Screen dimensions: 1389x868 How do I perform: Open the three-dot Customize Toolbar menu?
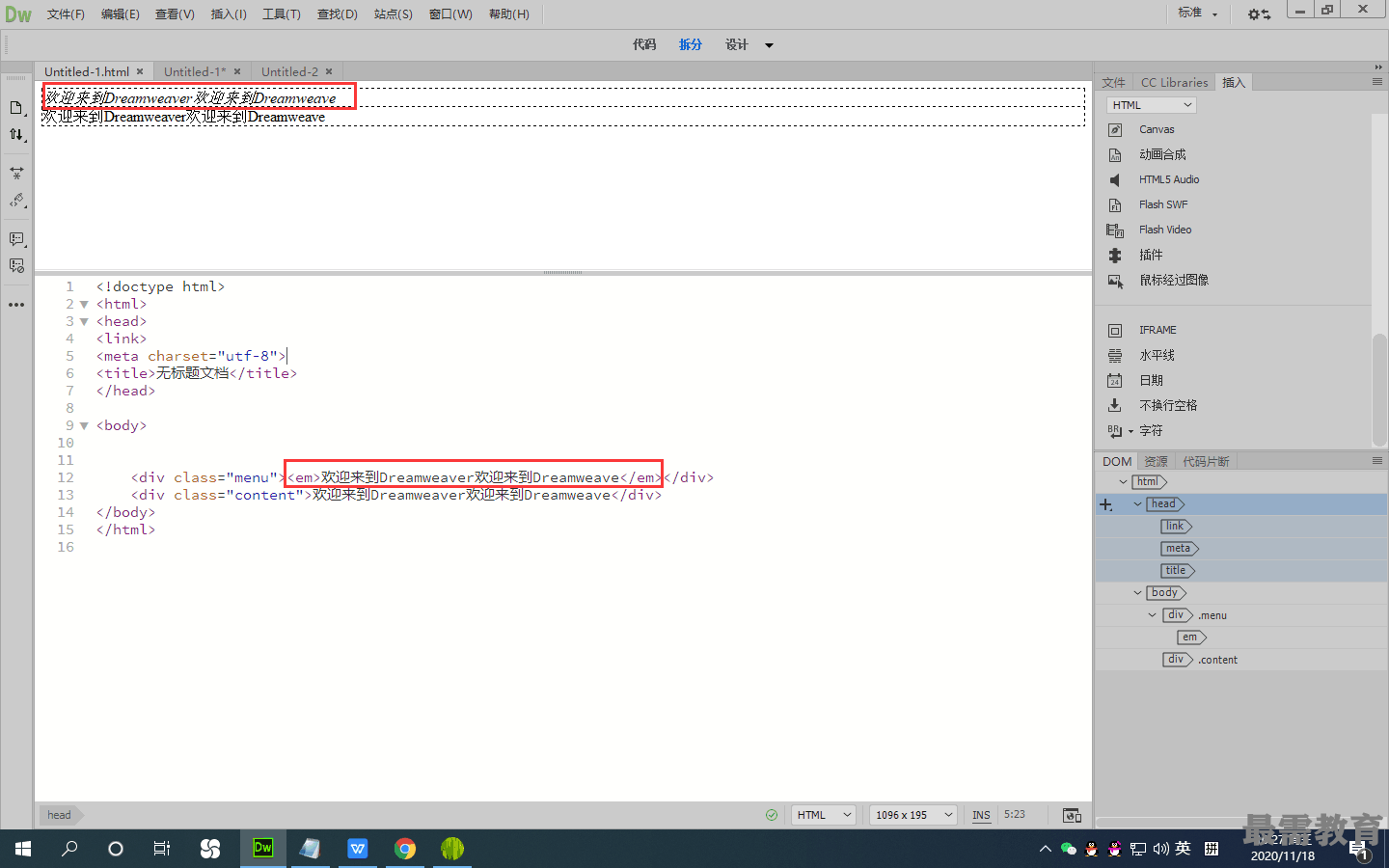(x=16, y=305)
